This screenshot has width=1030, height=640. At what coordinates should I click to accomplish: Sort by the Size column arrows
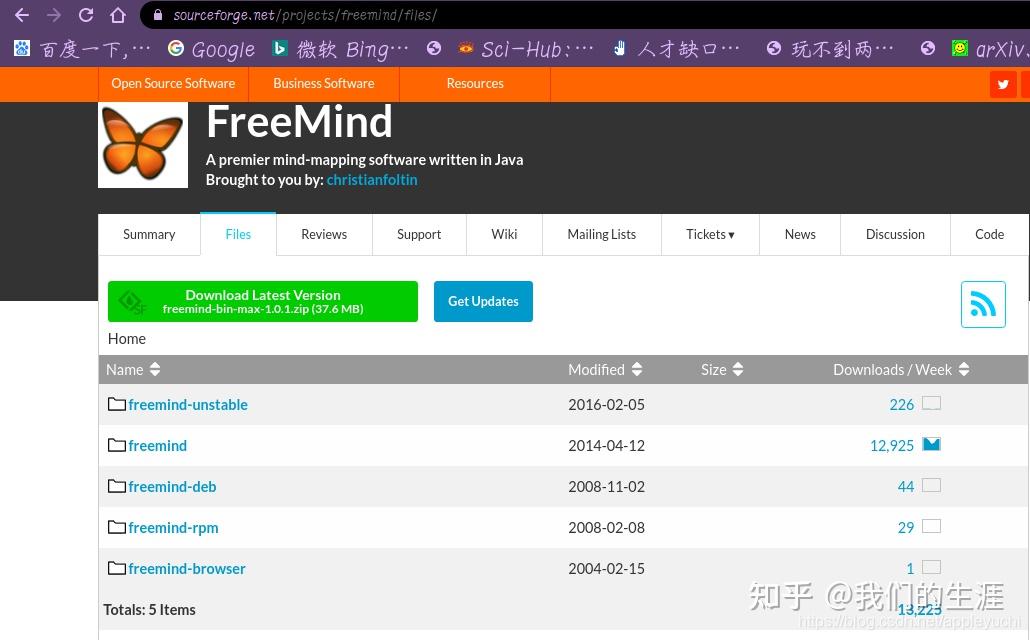point(738,369)
